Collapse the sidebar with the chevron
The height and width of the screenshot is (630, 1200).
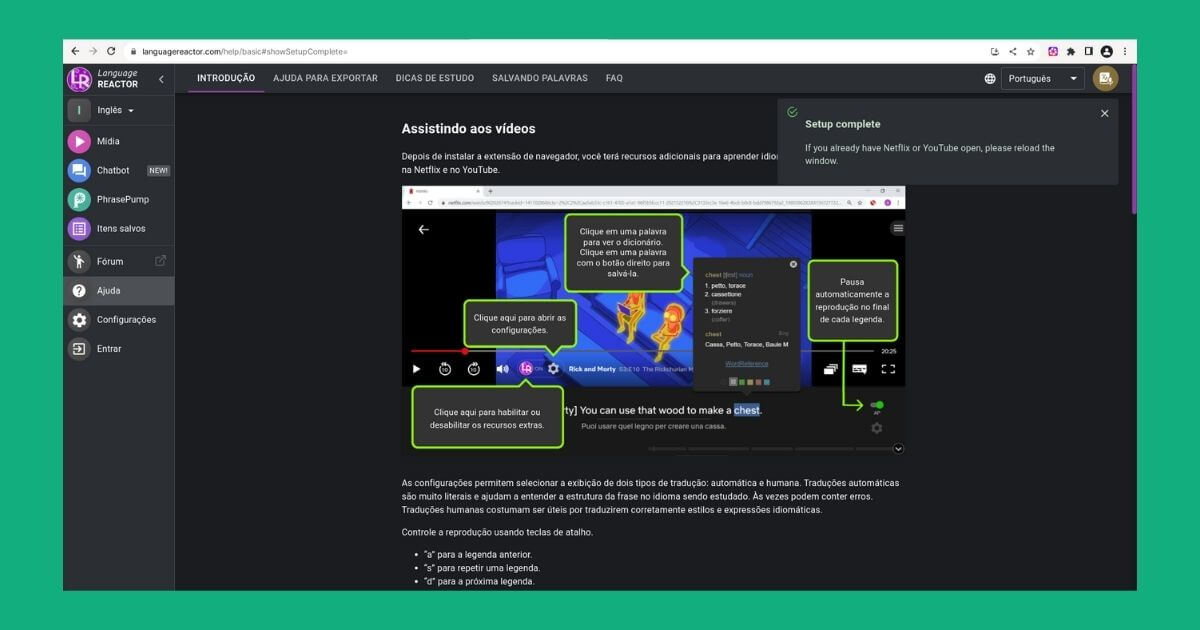[x=161, y=79]
